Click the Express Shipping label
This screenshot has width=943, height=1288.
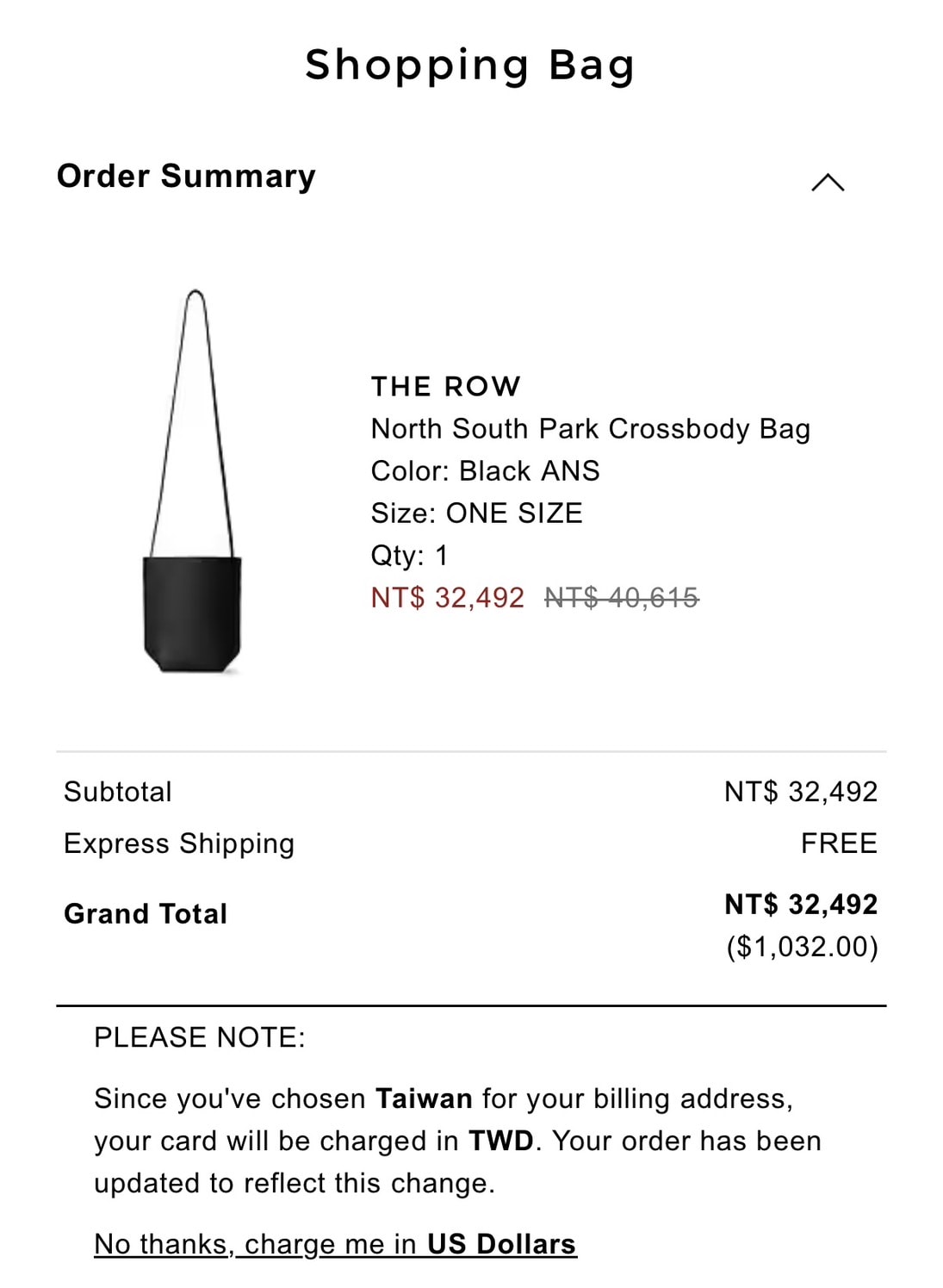[179, 843]
